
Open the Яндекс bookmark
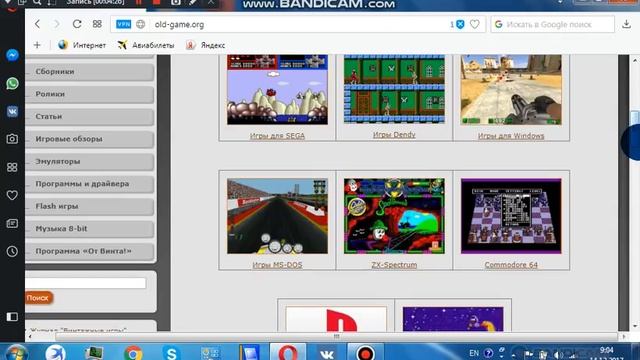(x=205, y=45)
